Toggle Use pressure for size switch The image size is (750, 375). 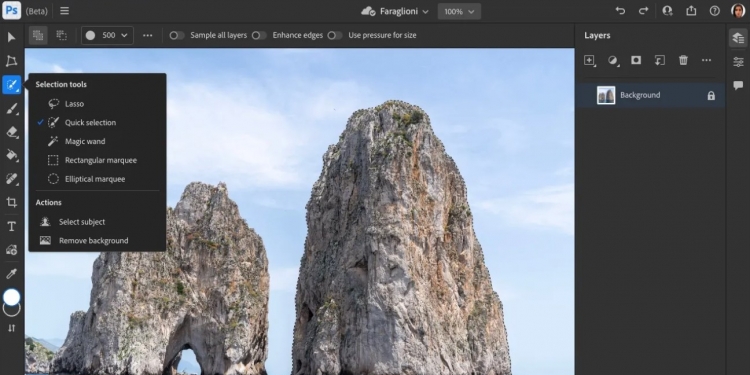pyautogui.click(x=335, y=35)
